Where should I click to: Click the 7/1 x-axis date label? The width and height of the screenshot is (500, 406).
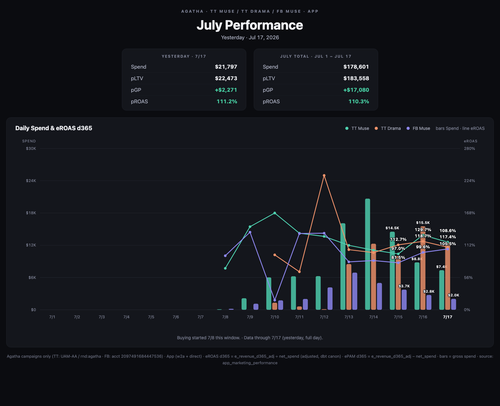click(52, 317)
